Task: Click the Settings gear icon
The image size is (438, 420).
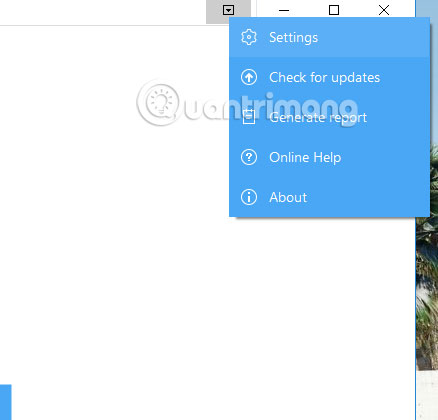Action: (249, 37)
